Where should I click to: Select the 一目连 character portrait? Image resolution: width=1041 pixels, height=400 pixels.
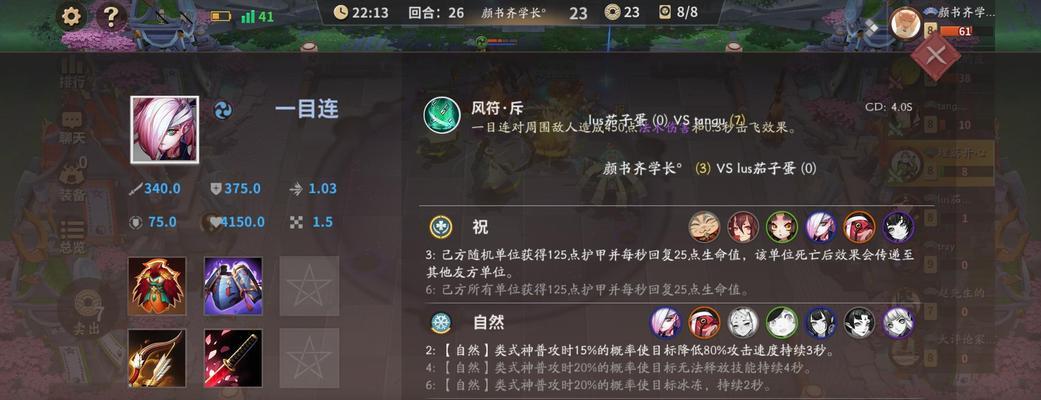[165, 130]
